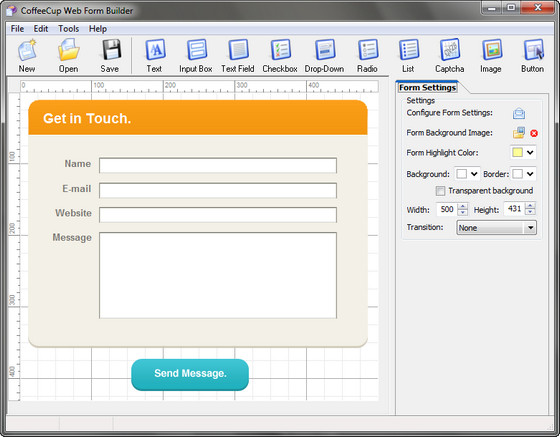The width and height of the screenshot is (560, 437).
Task: Select the Form Settings tab
Action: [428, 87]
